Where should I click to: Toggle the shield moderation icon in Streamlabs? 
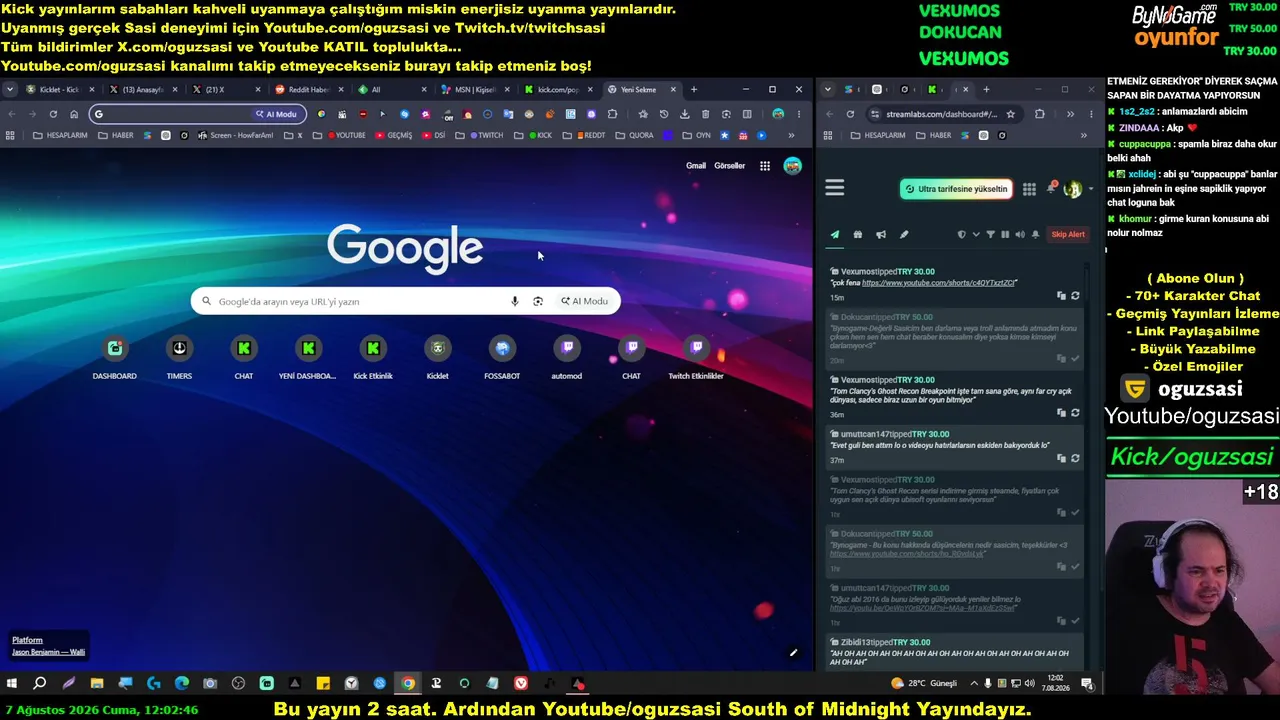962,235
